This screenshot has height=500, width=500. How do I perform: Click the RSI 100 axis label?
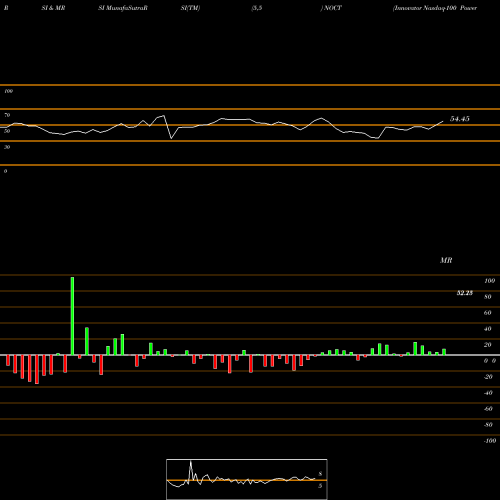(8, 91)
